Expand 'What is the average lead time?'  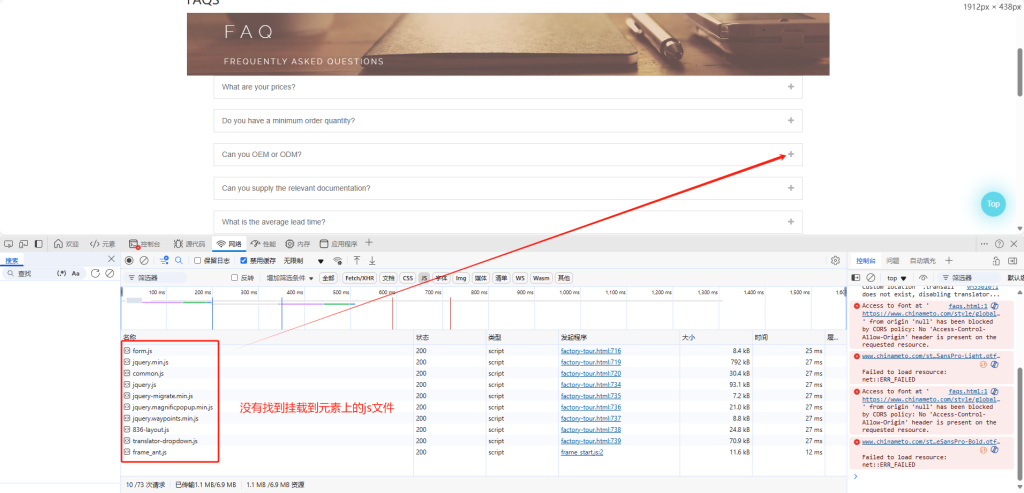507,221
